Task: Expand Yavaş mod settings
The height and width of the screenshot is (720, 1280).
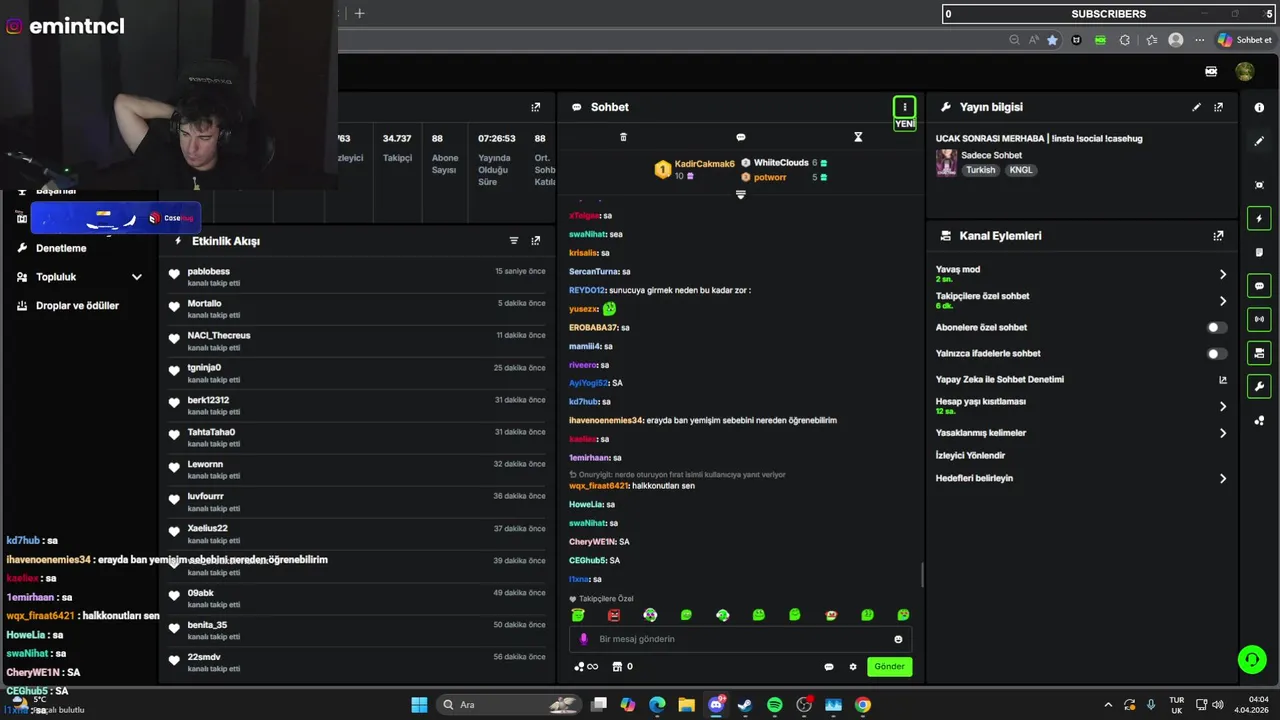Action: click(x=1222, y=274)
